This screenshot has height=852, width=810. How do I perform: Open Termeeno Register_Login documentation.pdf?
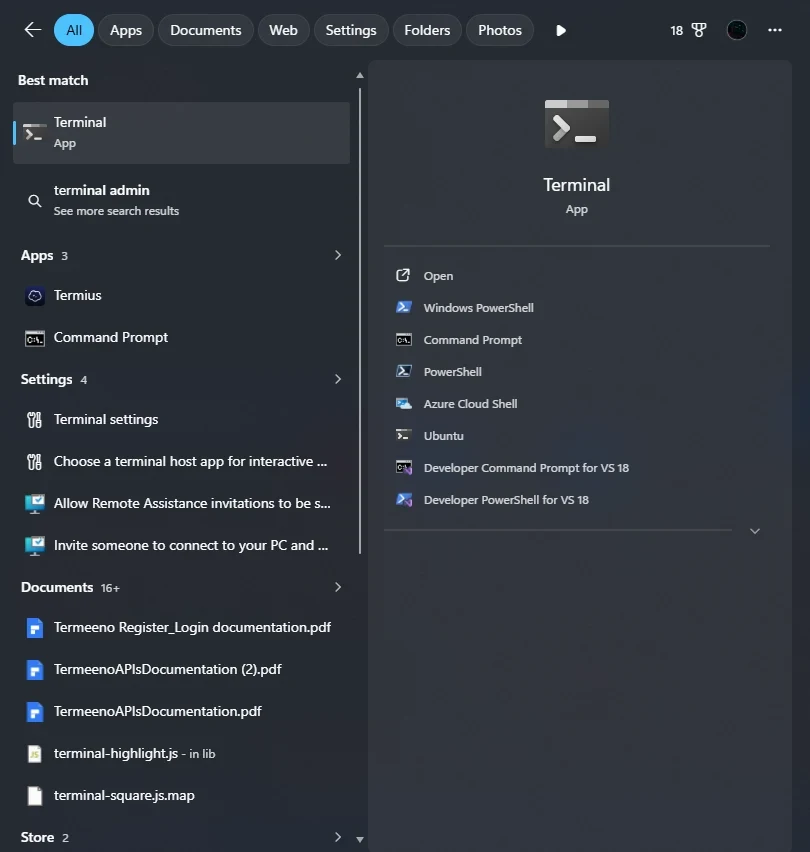click(x=181, y=628)
